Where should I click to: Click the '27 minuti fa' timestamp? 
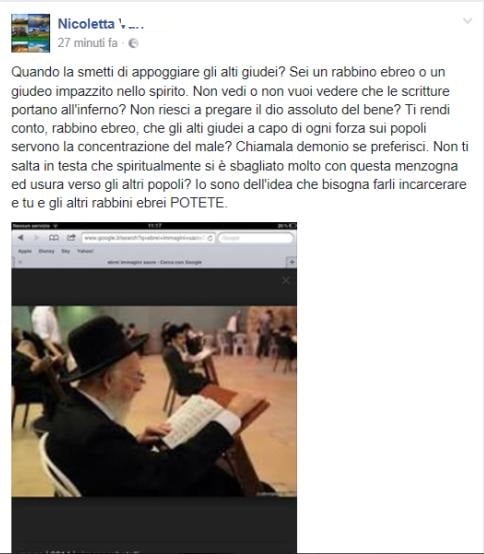[x=87, y=43]
